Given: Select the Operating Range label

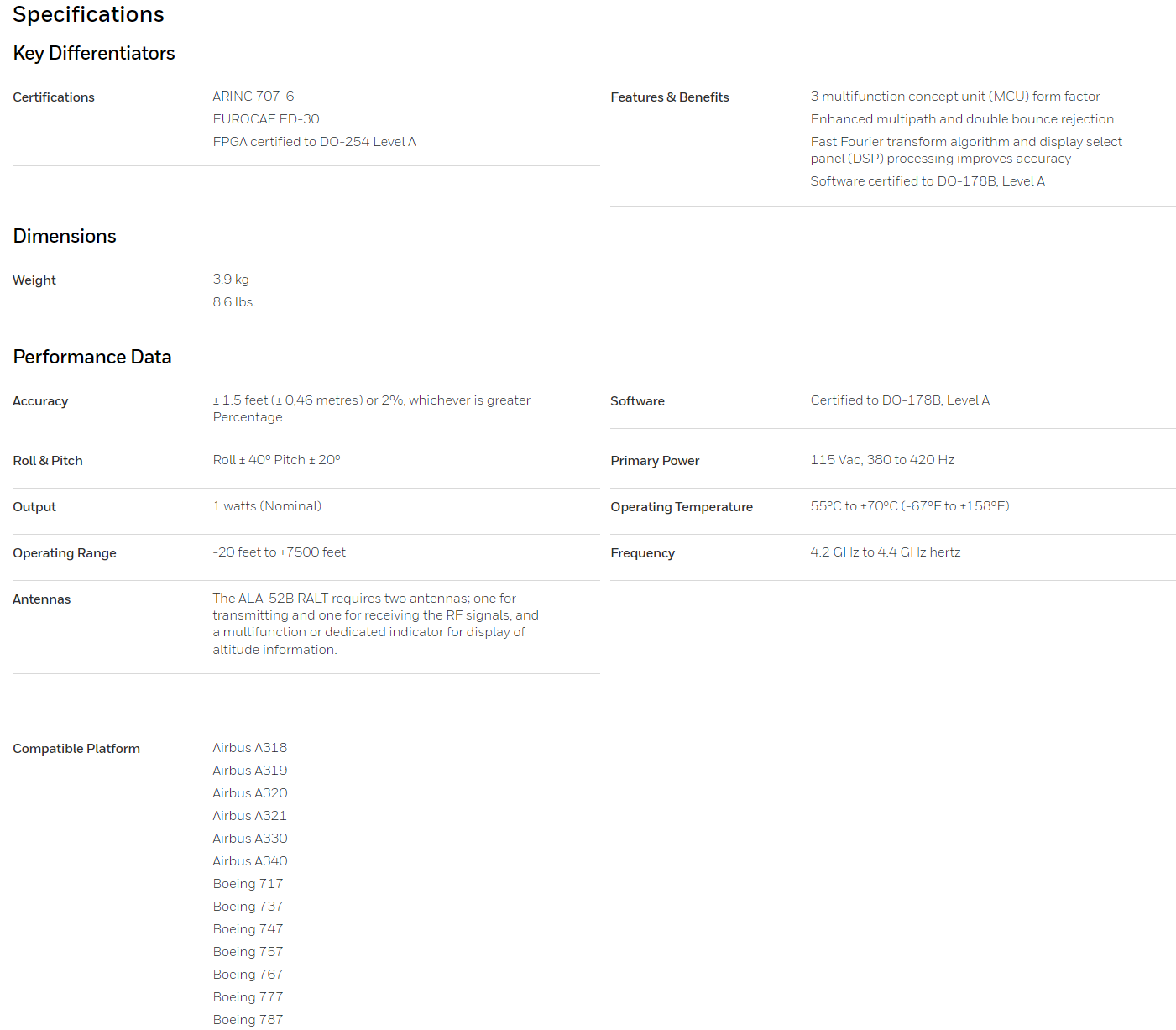Looking at the screenshot, I should pyautogui.click(x=65, y=553).
